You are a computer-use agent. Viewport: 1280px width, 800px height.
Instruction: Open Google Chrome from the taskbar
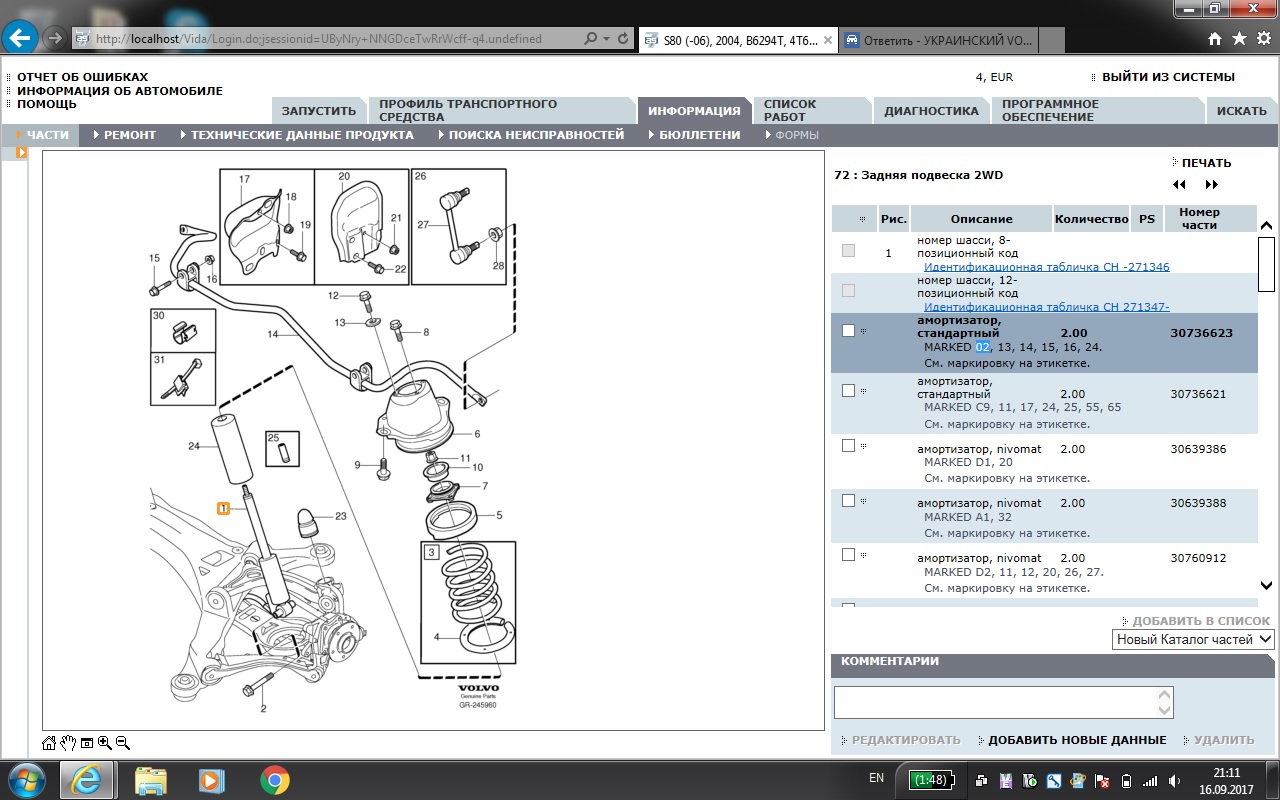pyautogui.click(x=275, y=780)
